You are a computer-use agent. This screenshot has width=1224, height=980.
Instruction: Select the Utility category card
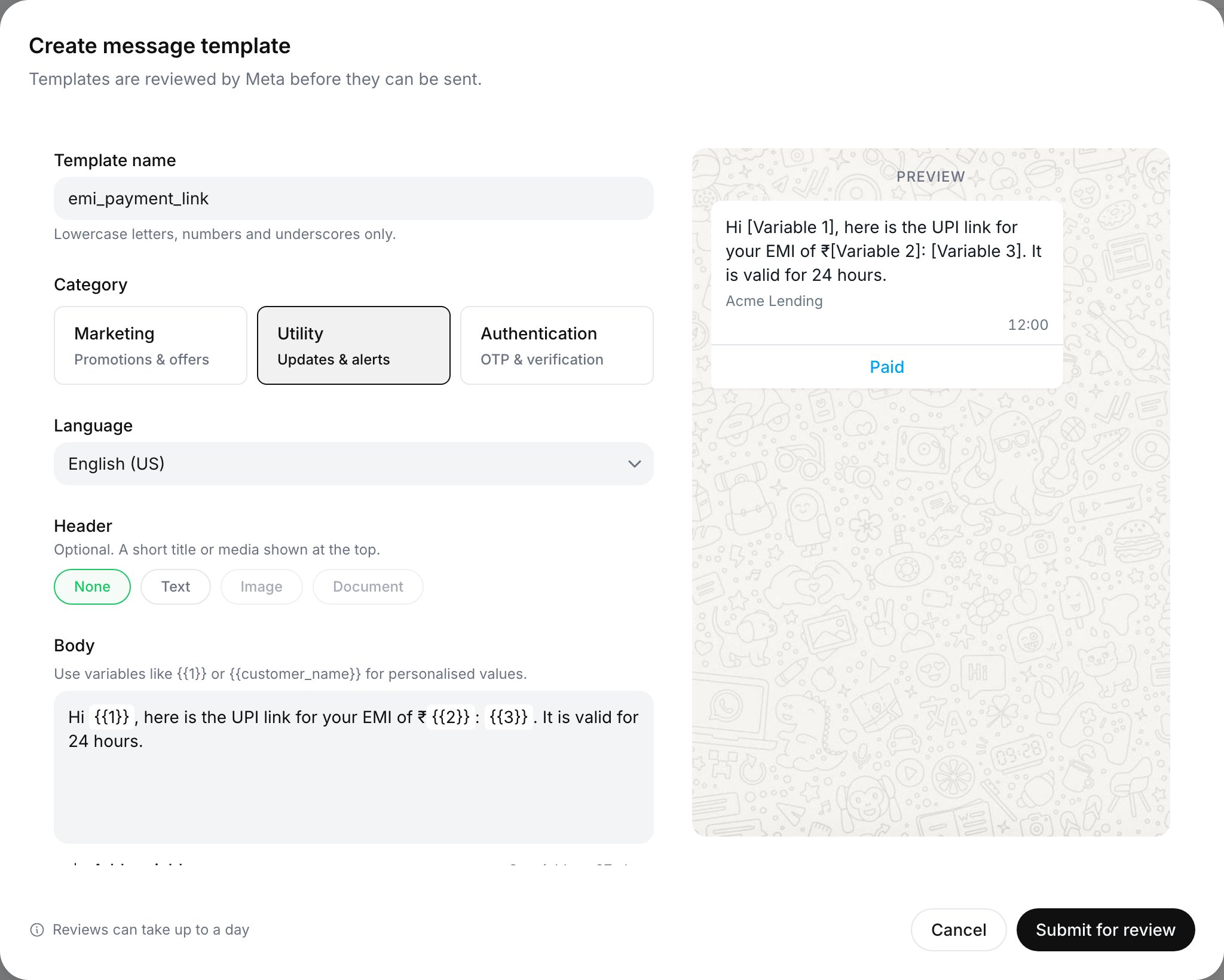click(354, 345)
